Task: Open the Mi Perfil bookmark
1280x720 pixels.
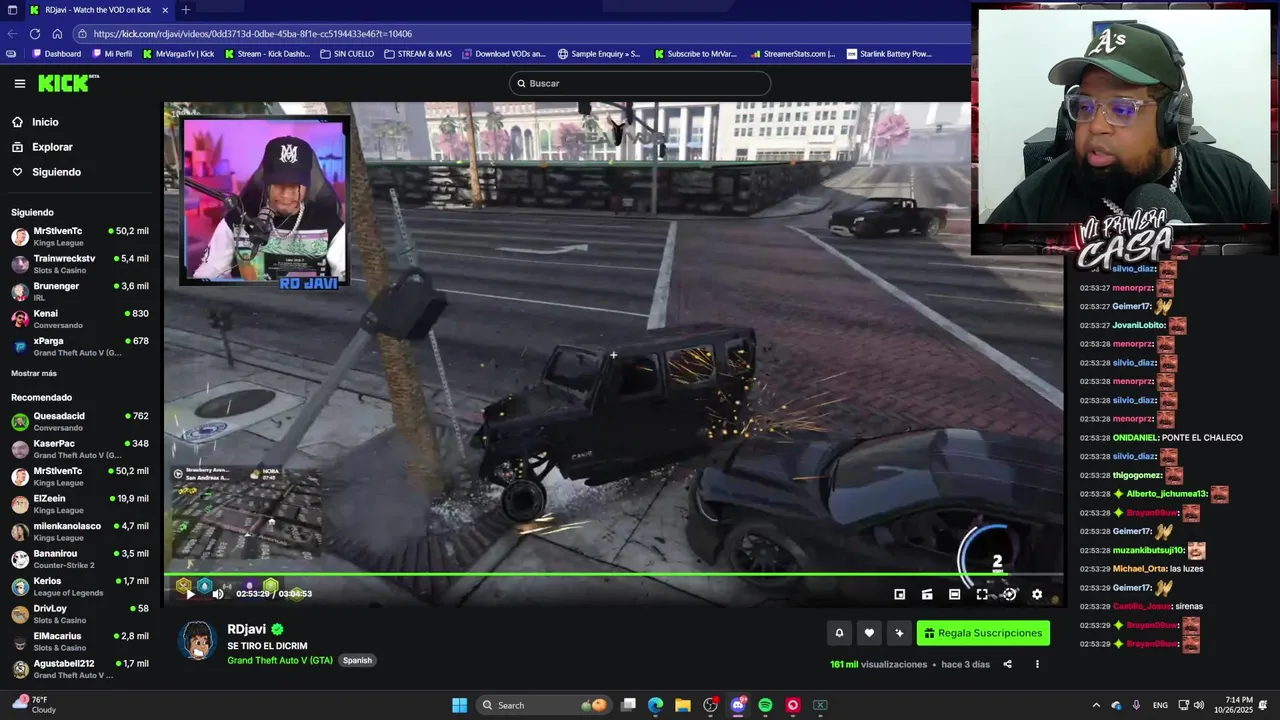Action: click(x=112, y=54)
